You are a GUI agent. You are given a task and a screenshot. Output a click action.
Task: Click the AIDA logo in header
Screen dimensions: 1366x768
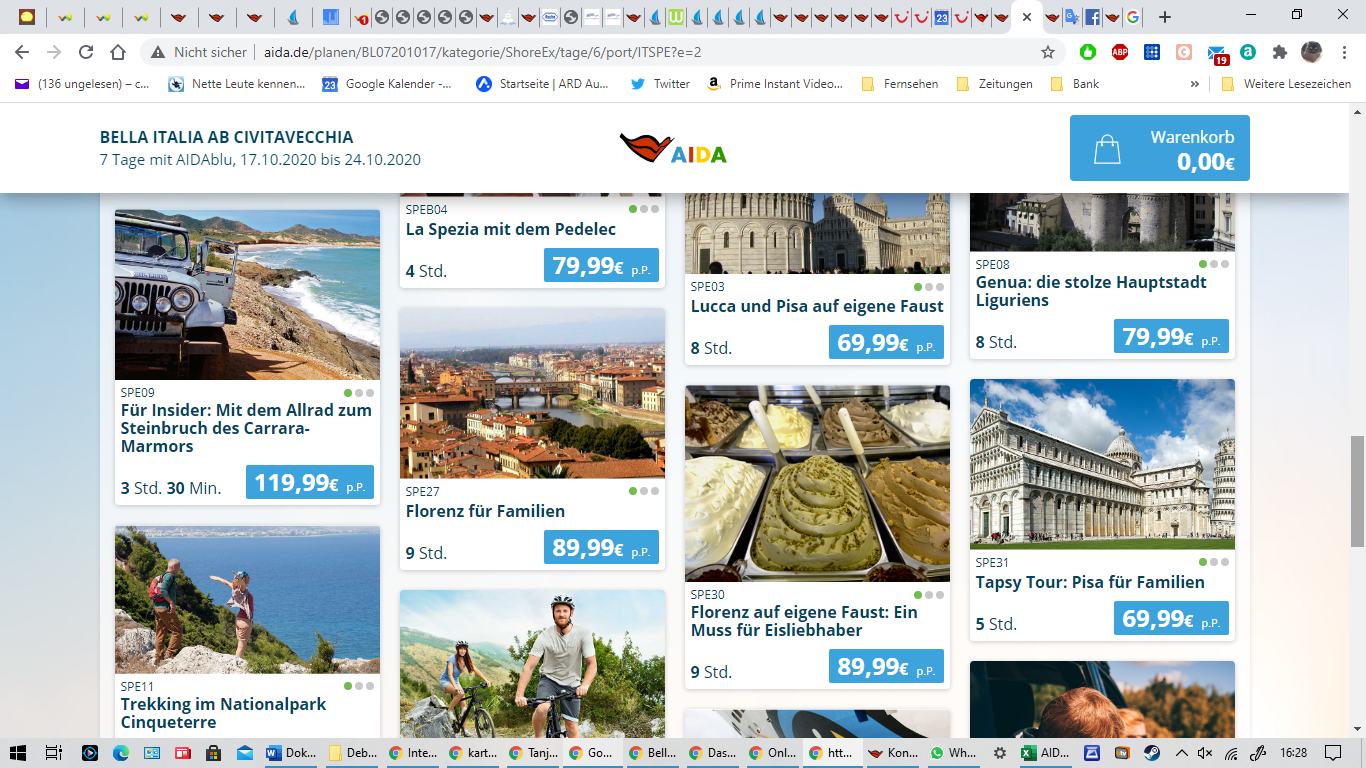point(673,149)
